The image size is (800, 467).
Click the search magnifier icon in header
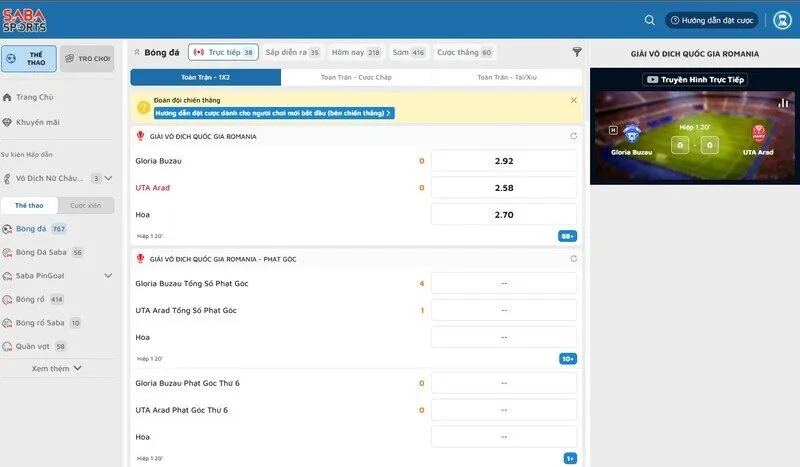pyautogui.click(x=650, y=20)
